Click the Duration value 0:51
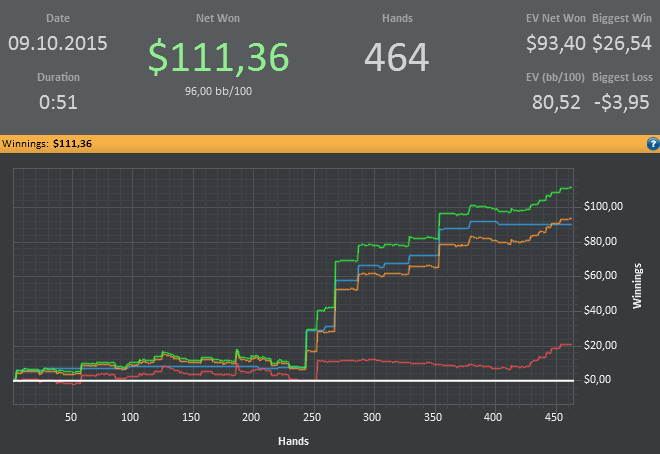The width and height of the screenshot is (660, 454). point(58,102)
